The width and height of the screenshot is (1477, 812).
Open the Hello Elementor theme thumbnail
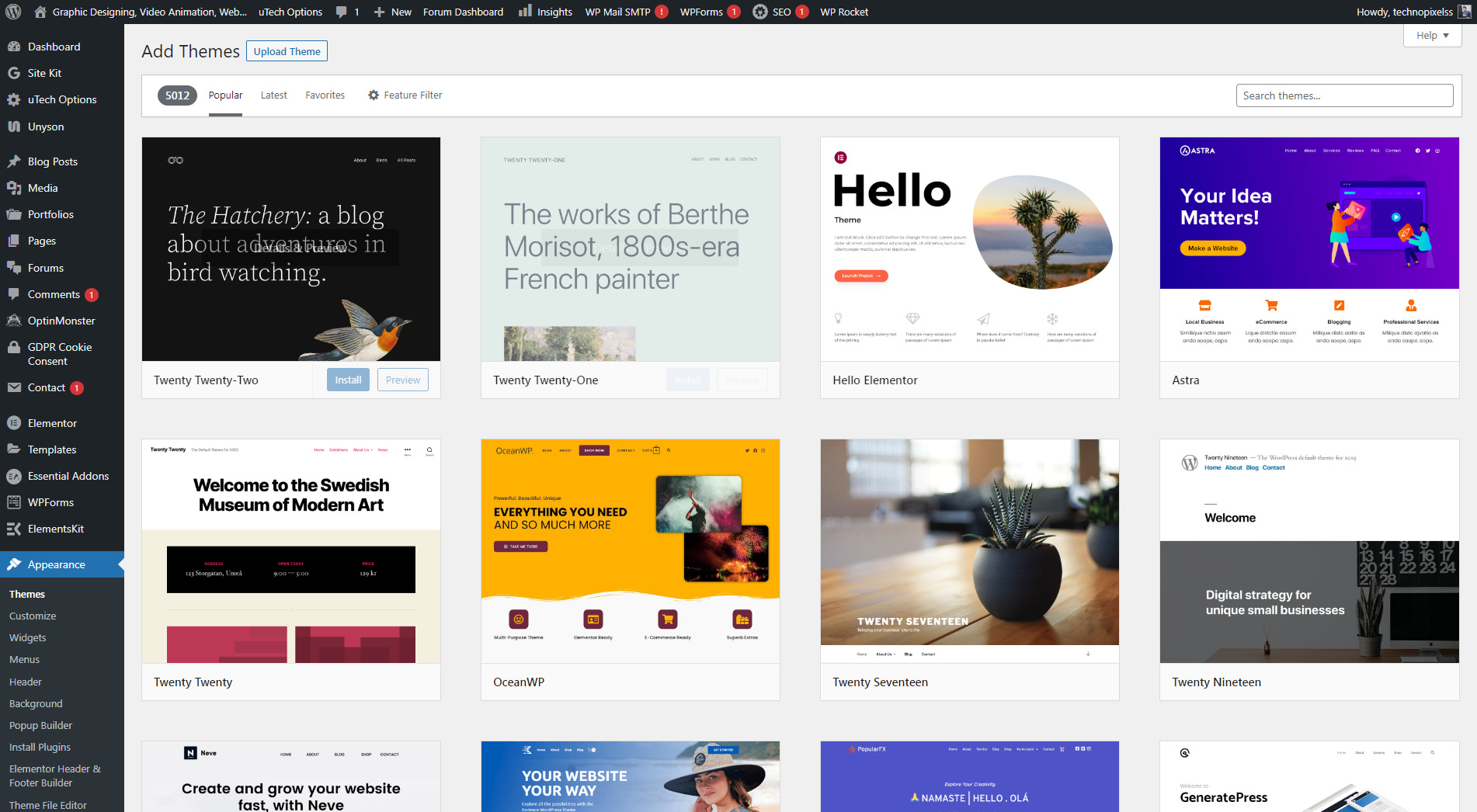969,249
